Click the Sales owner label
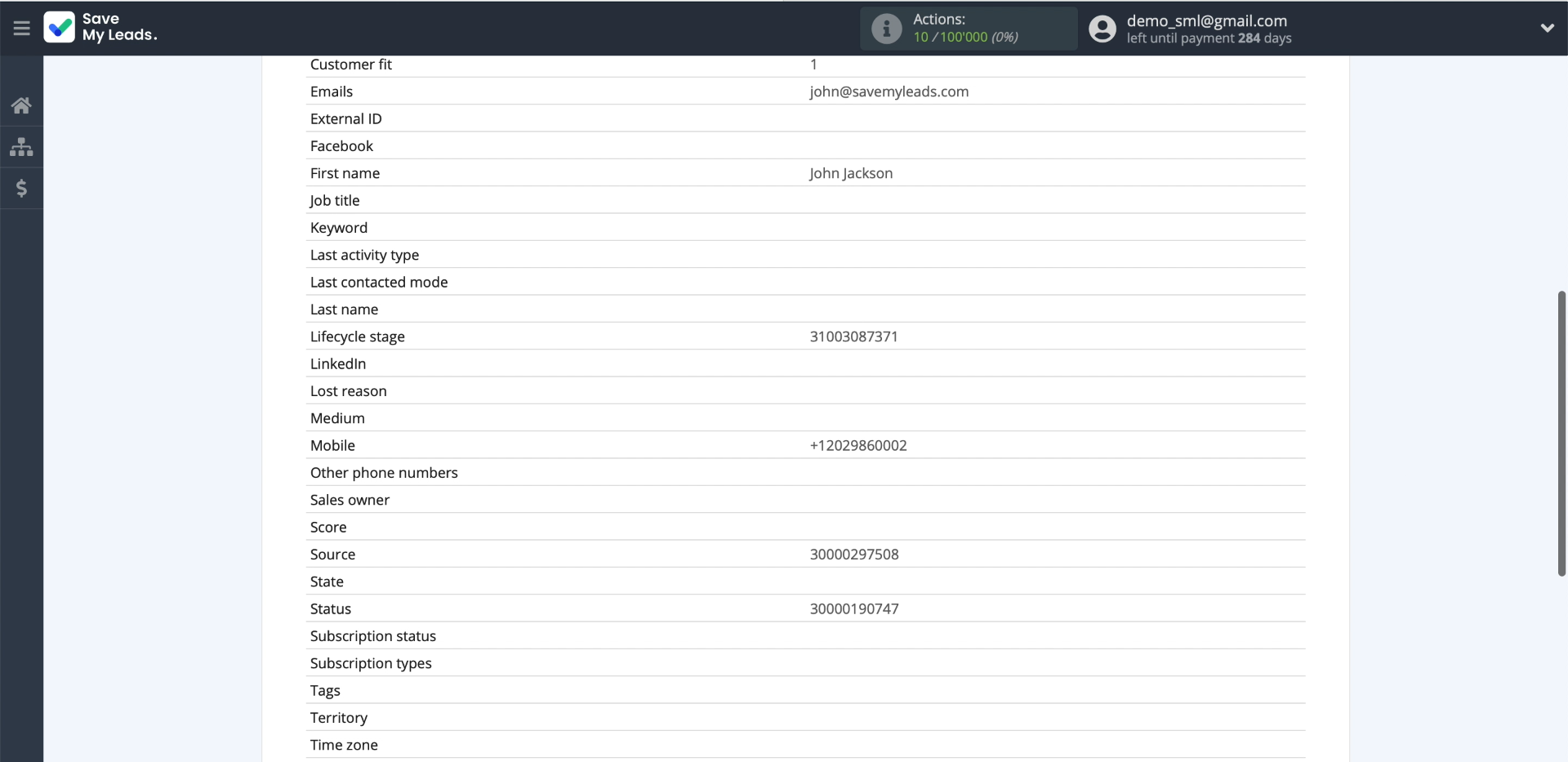The height and width of the screenshot is (762, 1568). [350, 500]
